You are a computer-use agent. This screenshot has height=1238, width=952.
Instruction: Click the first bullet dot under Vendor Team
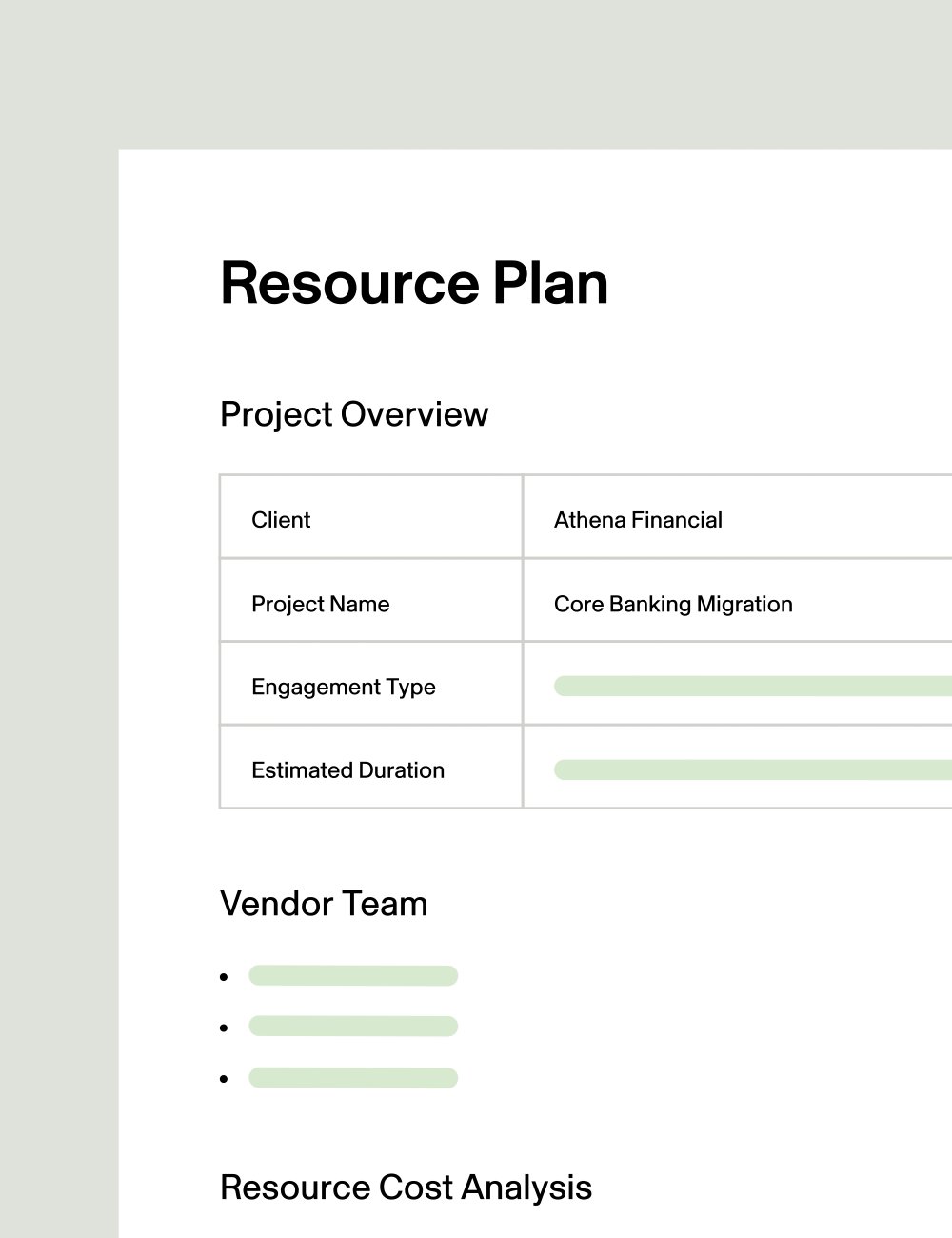[x=224, y=977]
